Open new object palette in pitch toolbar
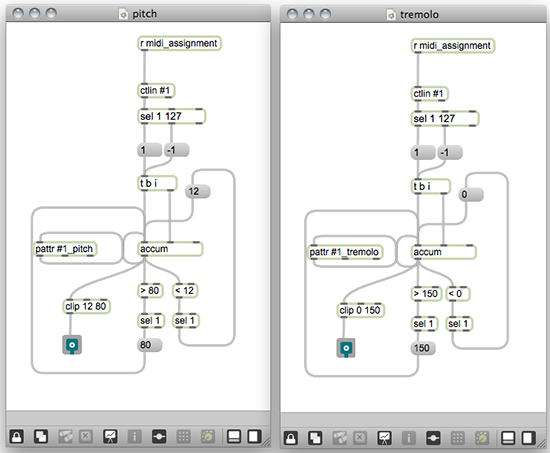 (x=41, y=437)
